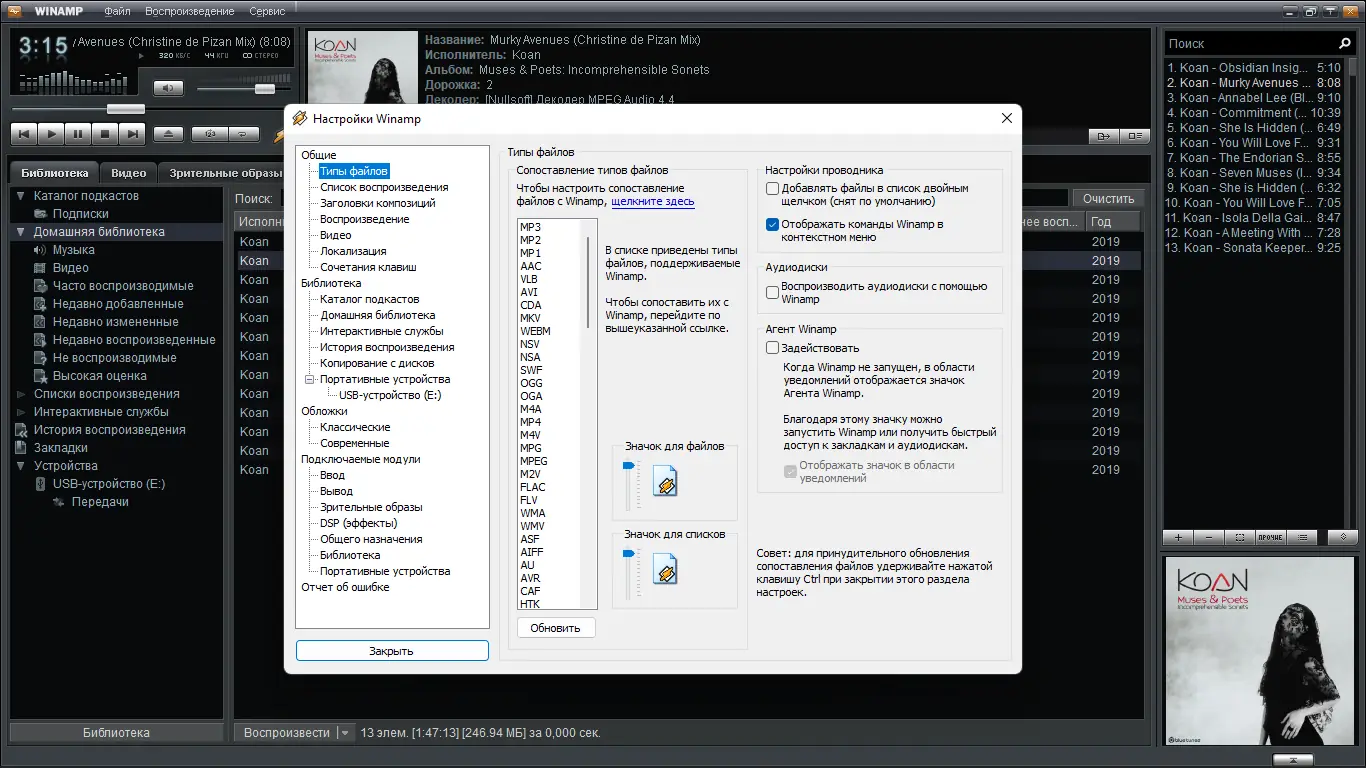The image size is (1366, 768).
Task: Click the Обновить button
Action: (556, 628)
